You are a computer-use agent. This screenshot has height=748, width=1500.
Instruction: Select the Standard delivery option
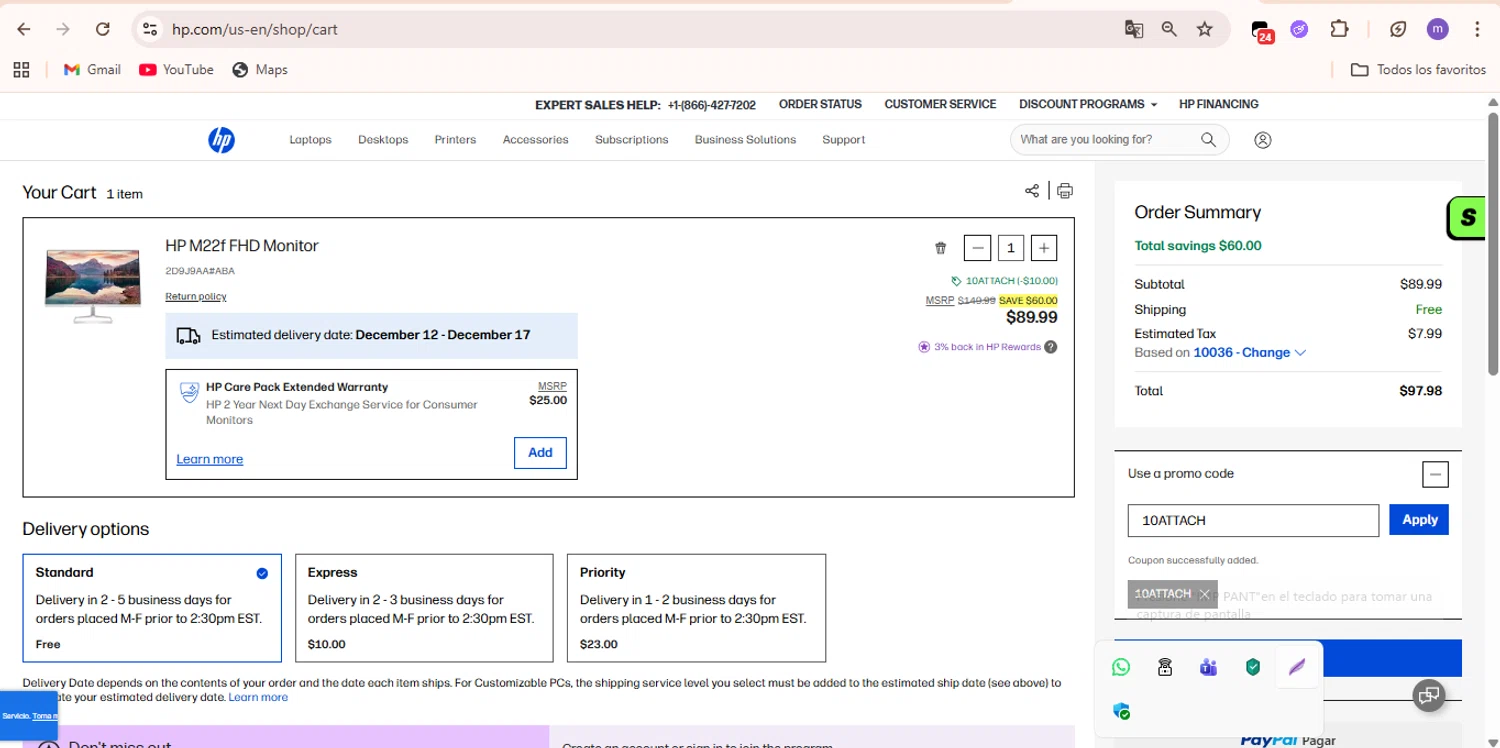click(x=152, y=608)
